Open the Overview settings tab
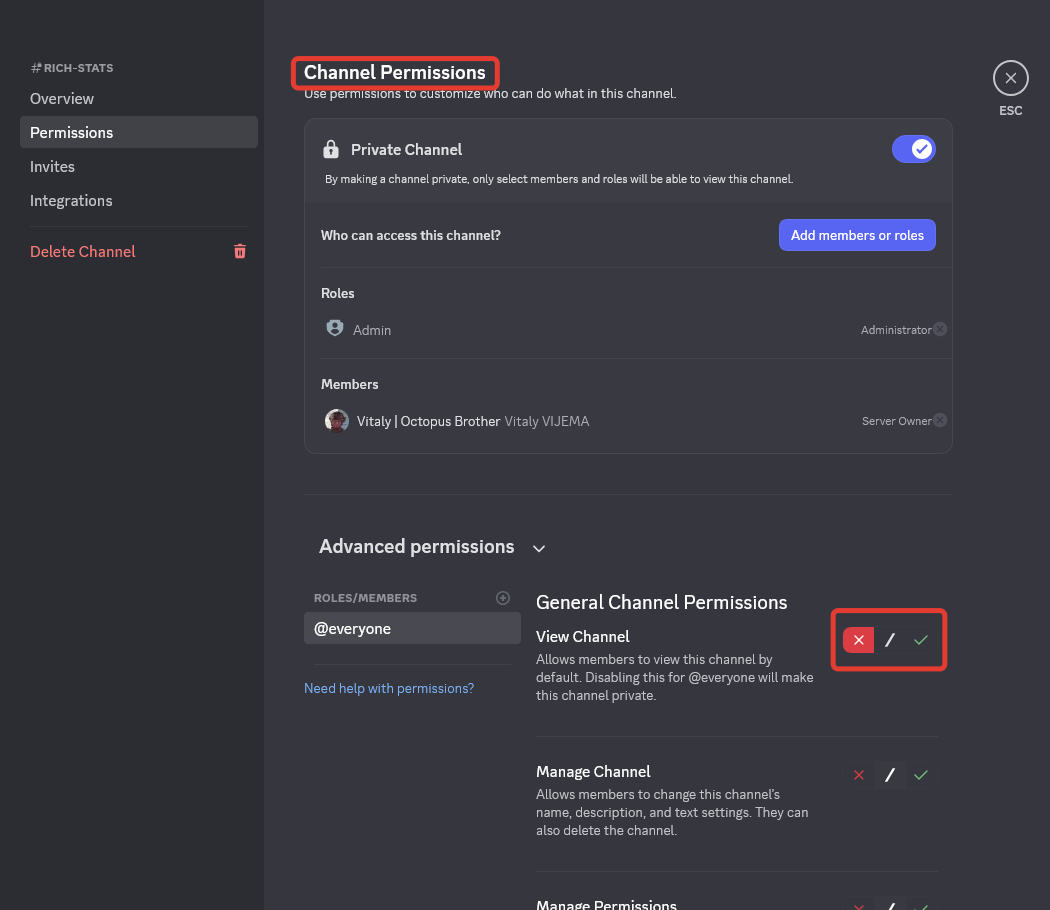The image size is (1050, 910). (x=62, y=99)
